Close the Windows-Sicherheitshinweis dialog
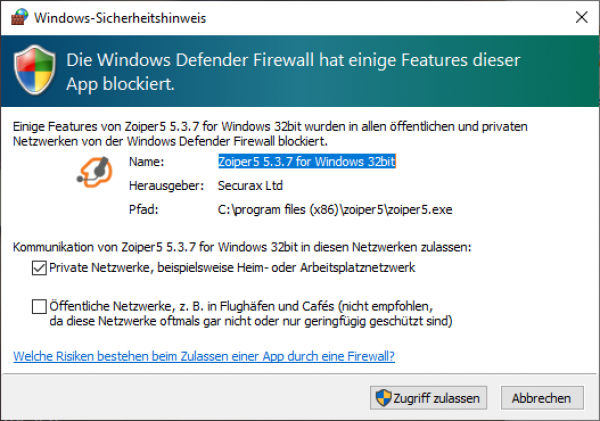Image resolution: width=600 pixels, height=421 pixels. click(x=581, y=17)
